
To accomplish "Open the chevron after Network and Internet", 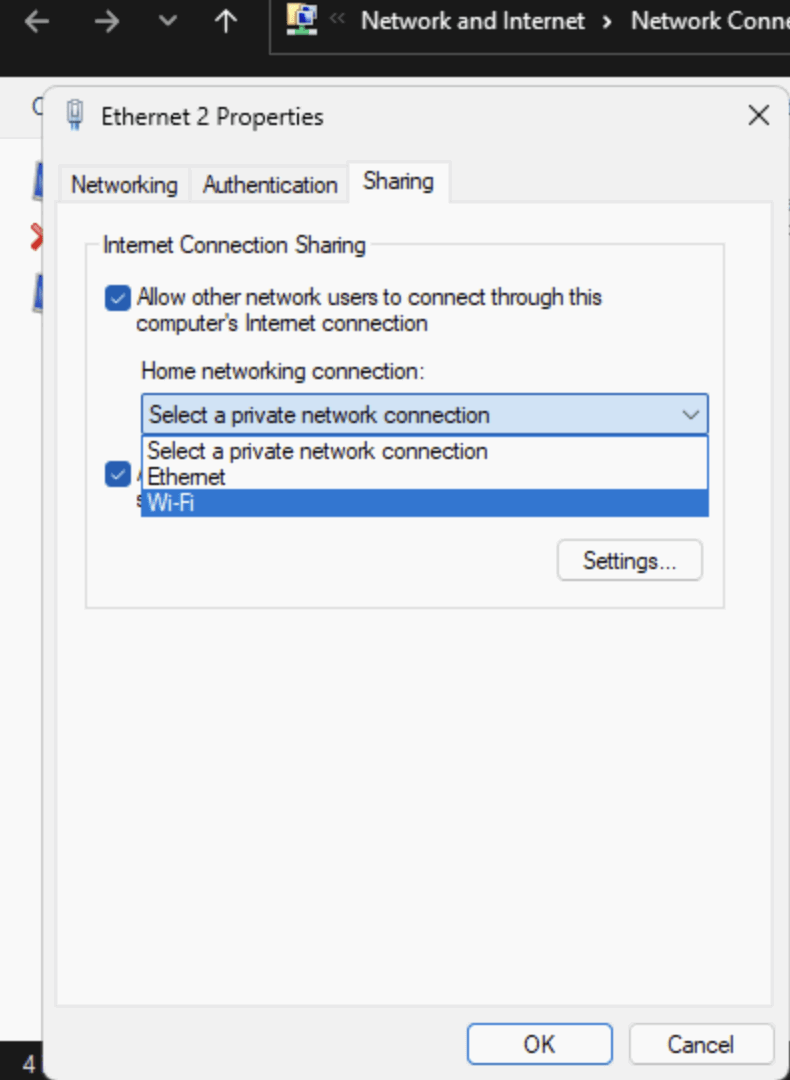I will coord(607,22).
